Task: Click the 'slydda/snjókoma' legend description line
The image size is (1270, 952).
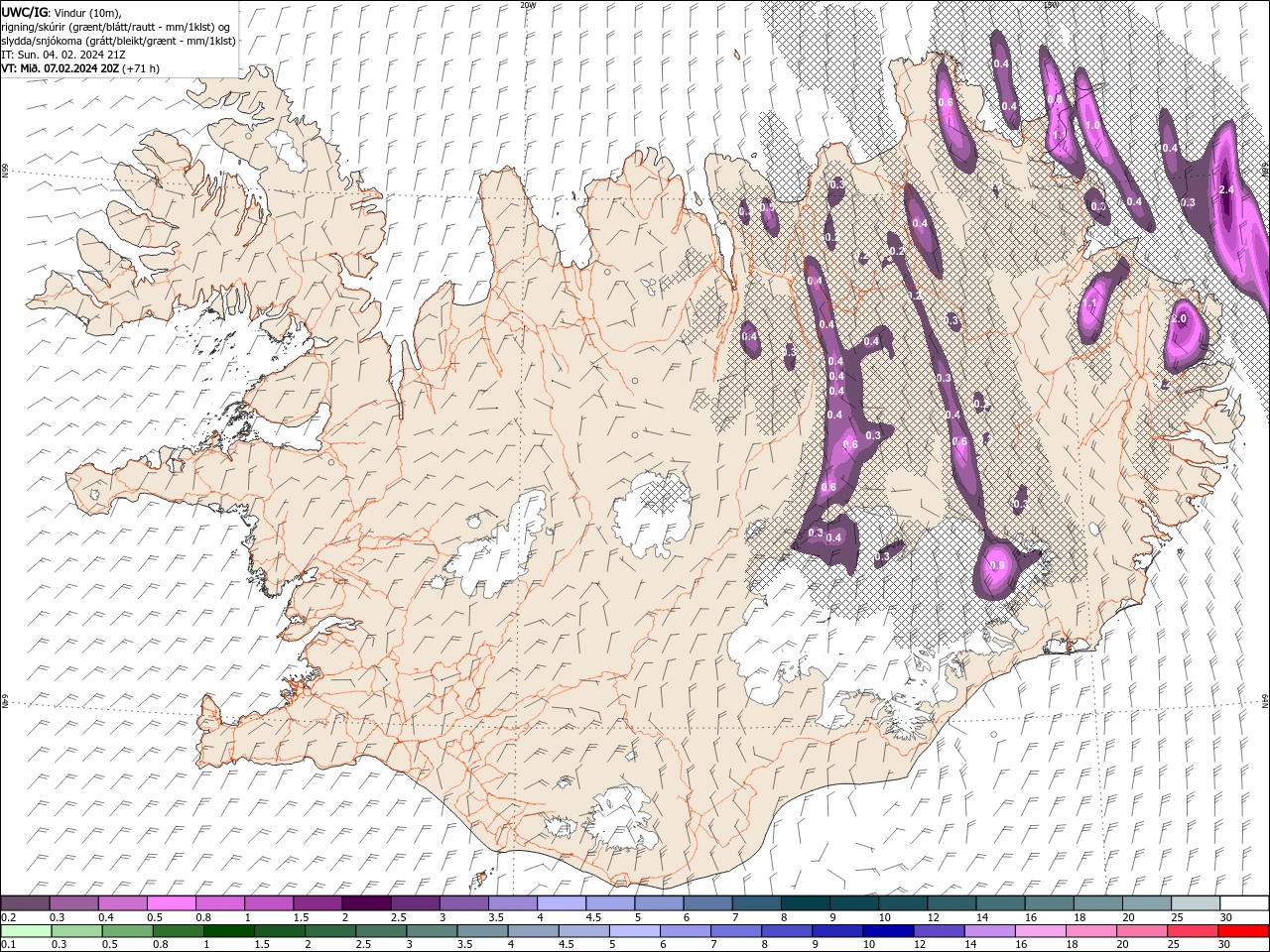Action: click(x=118, y=41)
